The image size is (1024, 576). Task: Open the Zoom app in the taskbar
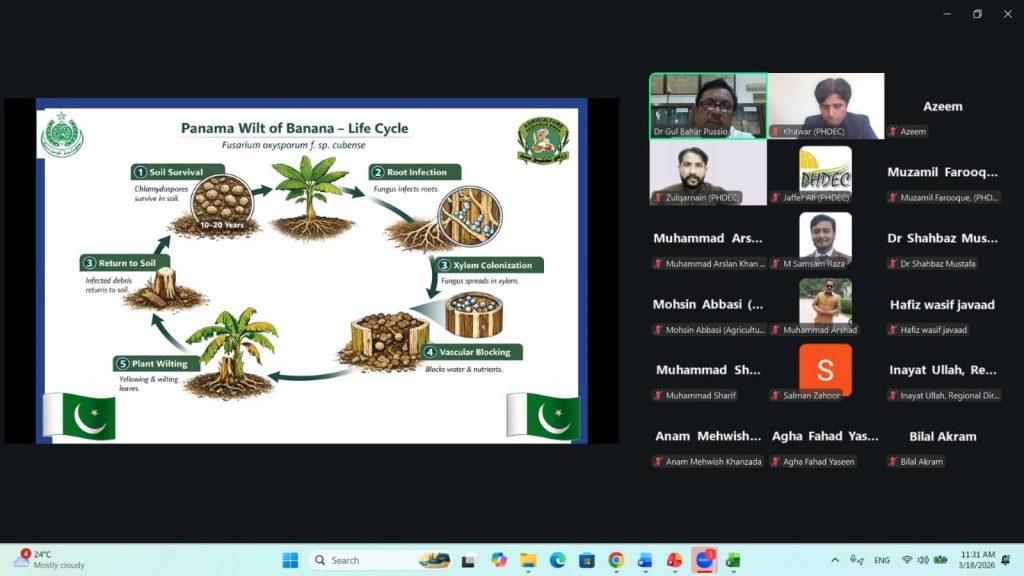704,560
